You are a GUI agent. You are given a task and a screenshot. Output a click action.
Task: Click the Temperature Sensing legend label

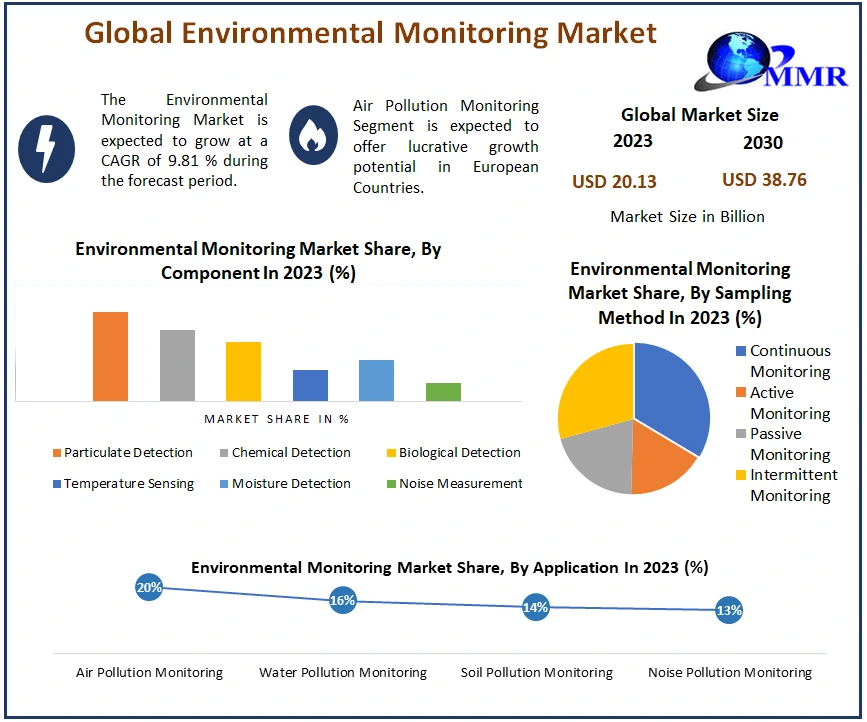[x=129, y=484]
